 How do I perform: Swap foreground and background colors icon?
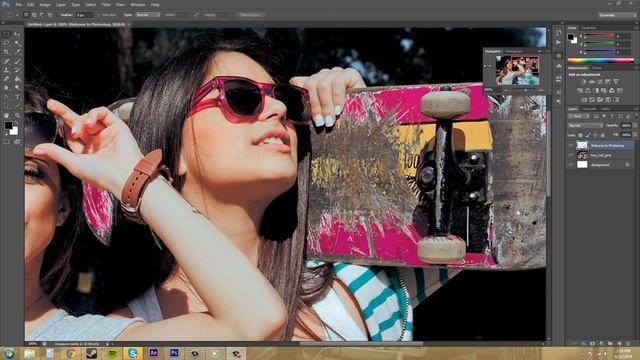[16, 122]
